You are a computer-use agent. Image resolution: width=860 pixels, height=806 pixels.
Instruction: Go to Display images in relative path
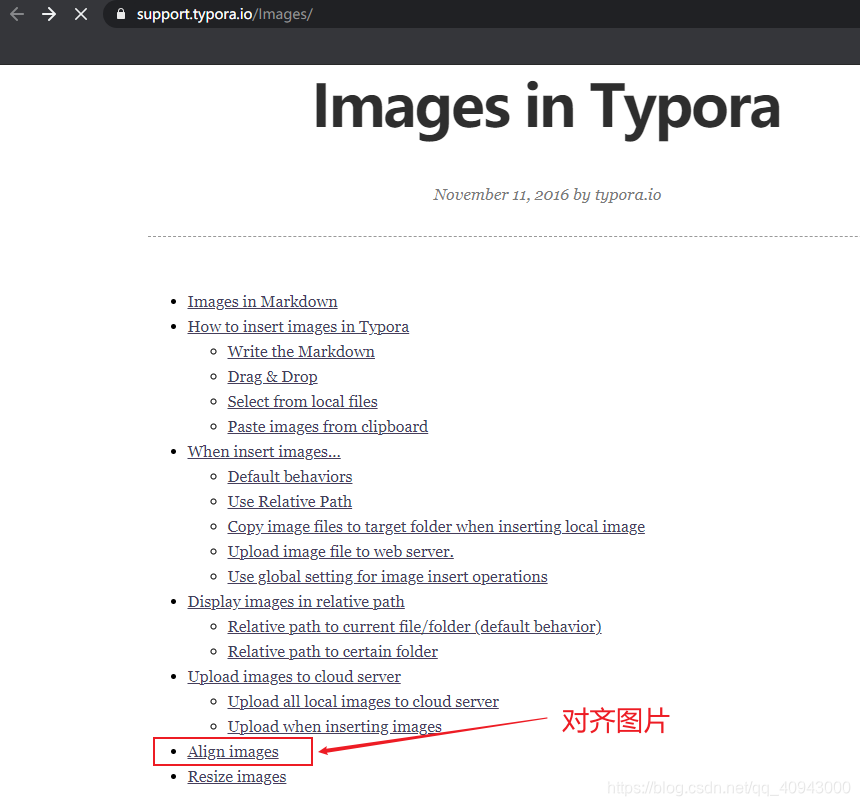point(296,601)
